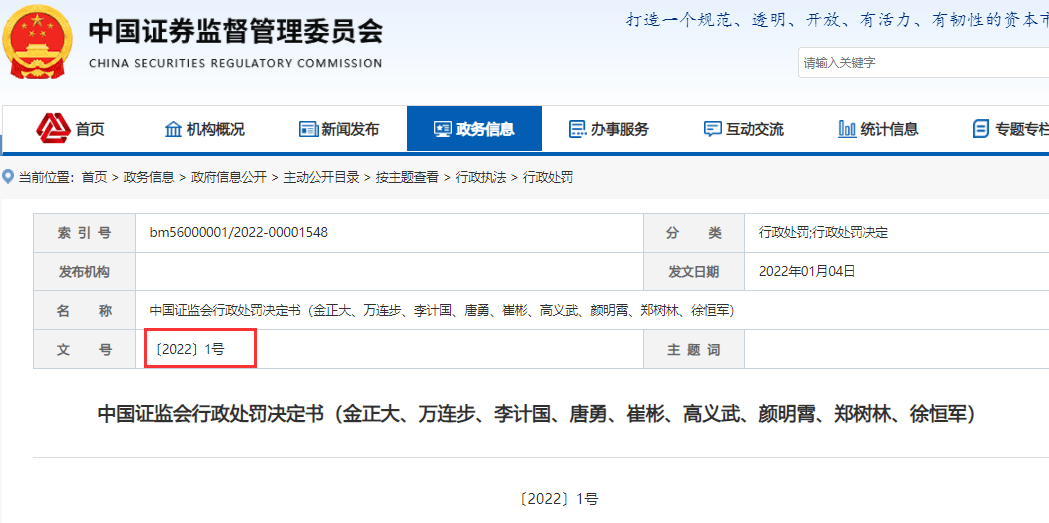1049x523 pixels.
Task: Select the 统计信息 navigation tab
Action: pyautogui.click(x=889, y=129)
